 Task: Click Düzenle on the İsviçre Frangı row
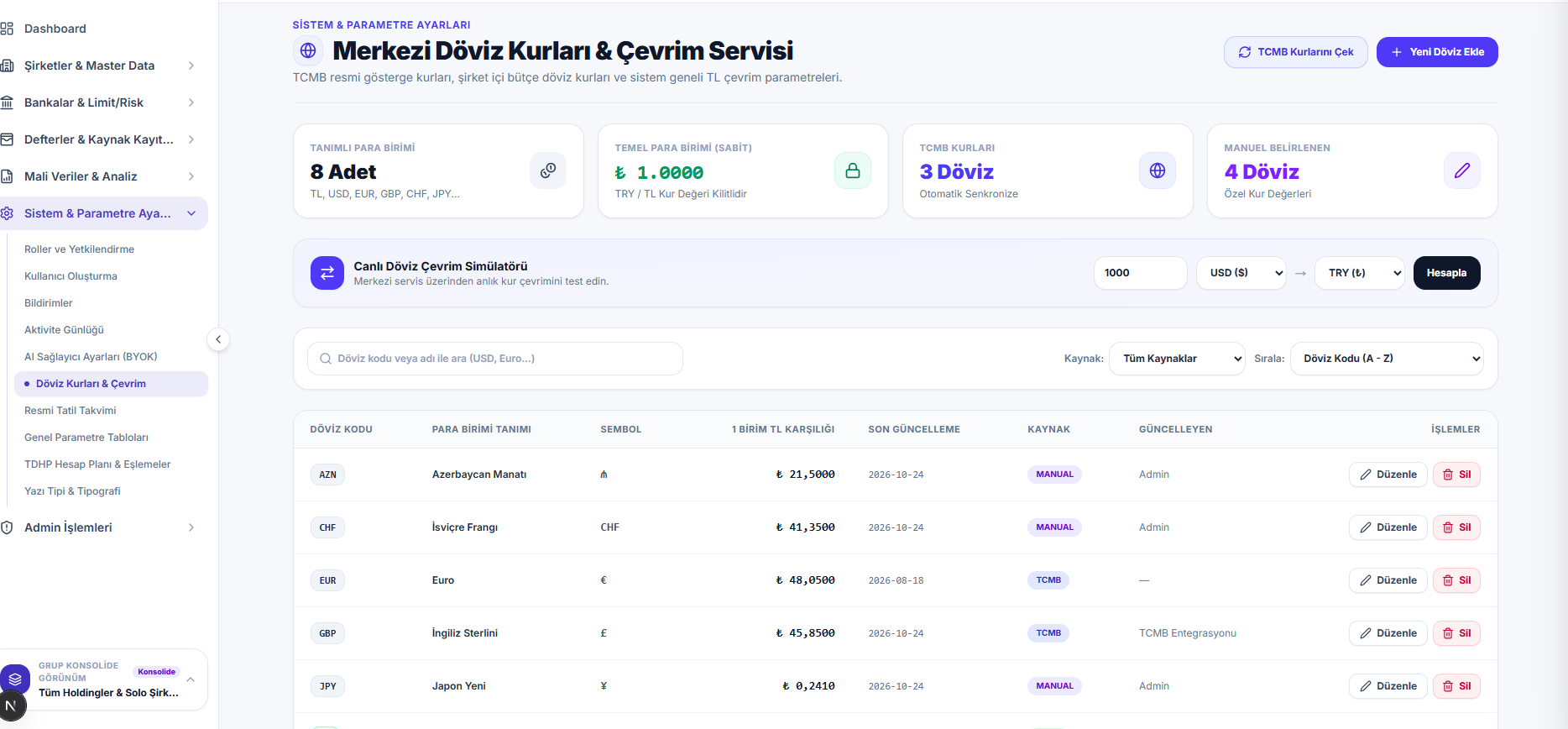(1388, 527)
